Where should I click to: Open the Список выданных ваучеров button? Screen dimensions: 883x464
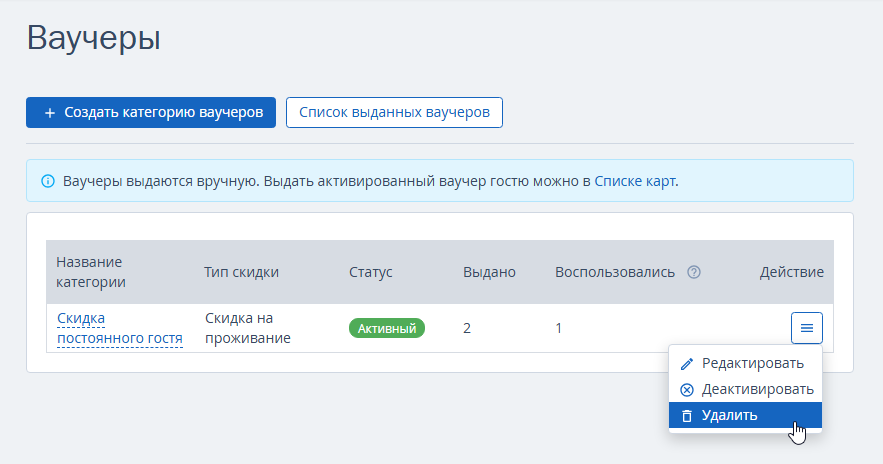(394, 113)
